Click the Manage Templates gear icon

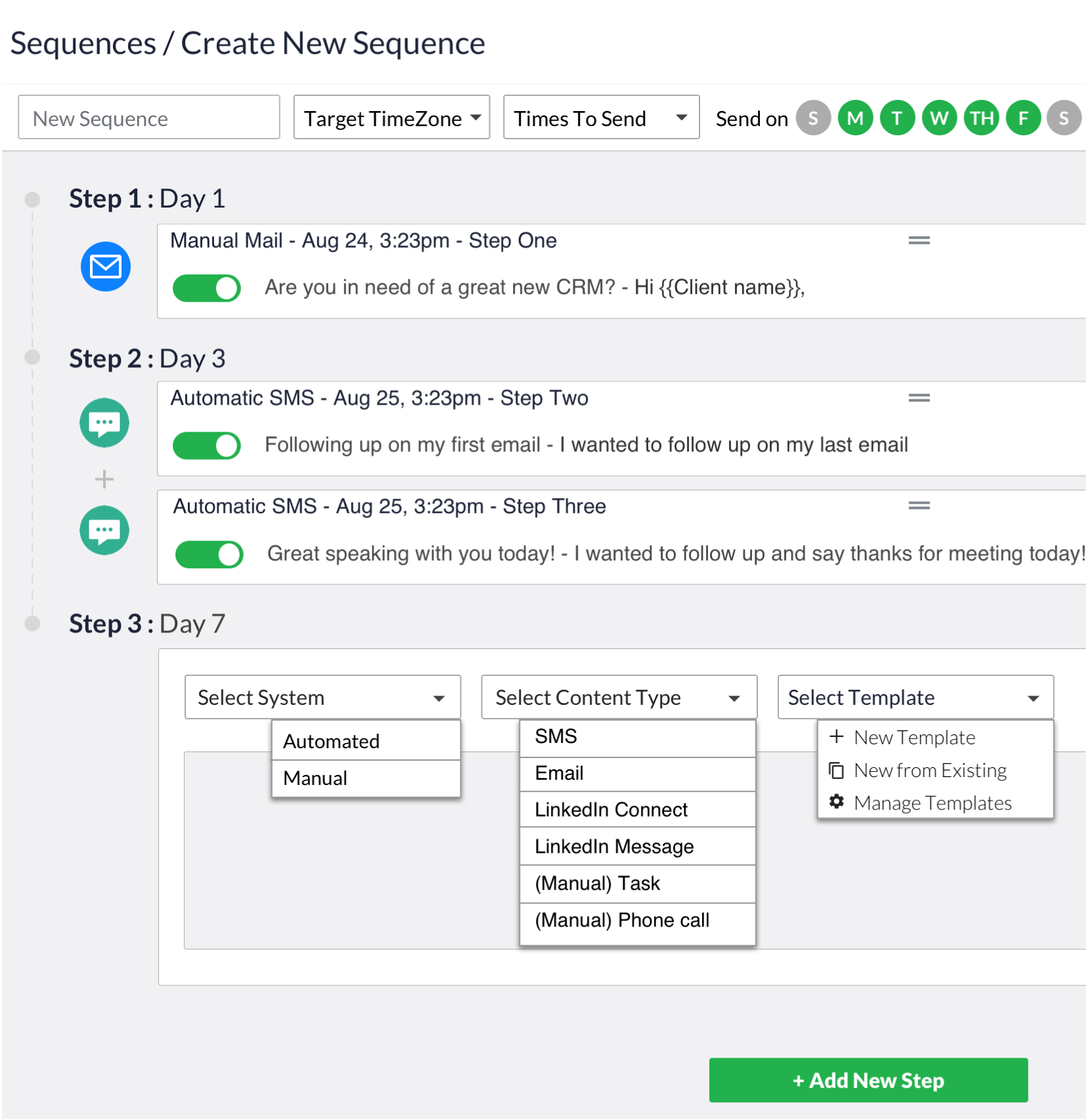836,802
